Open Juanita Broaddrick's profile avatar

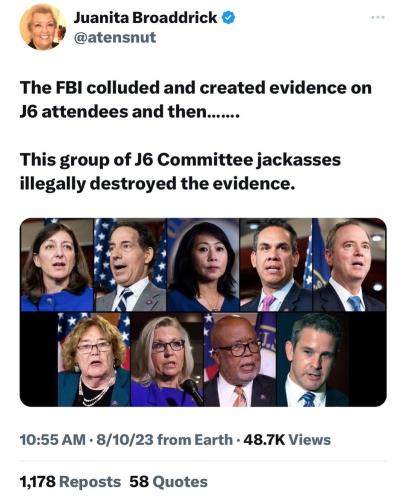[43, 27]
